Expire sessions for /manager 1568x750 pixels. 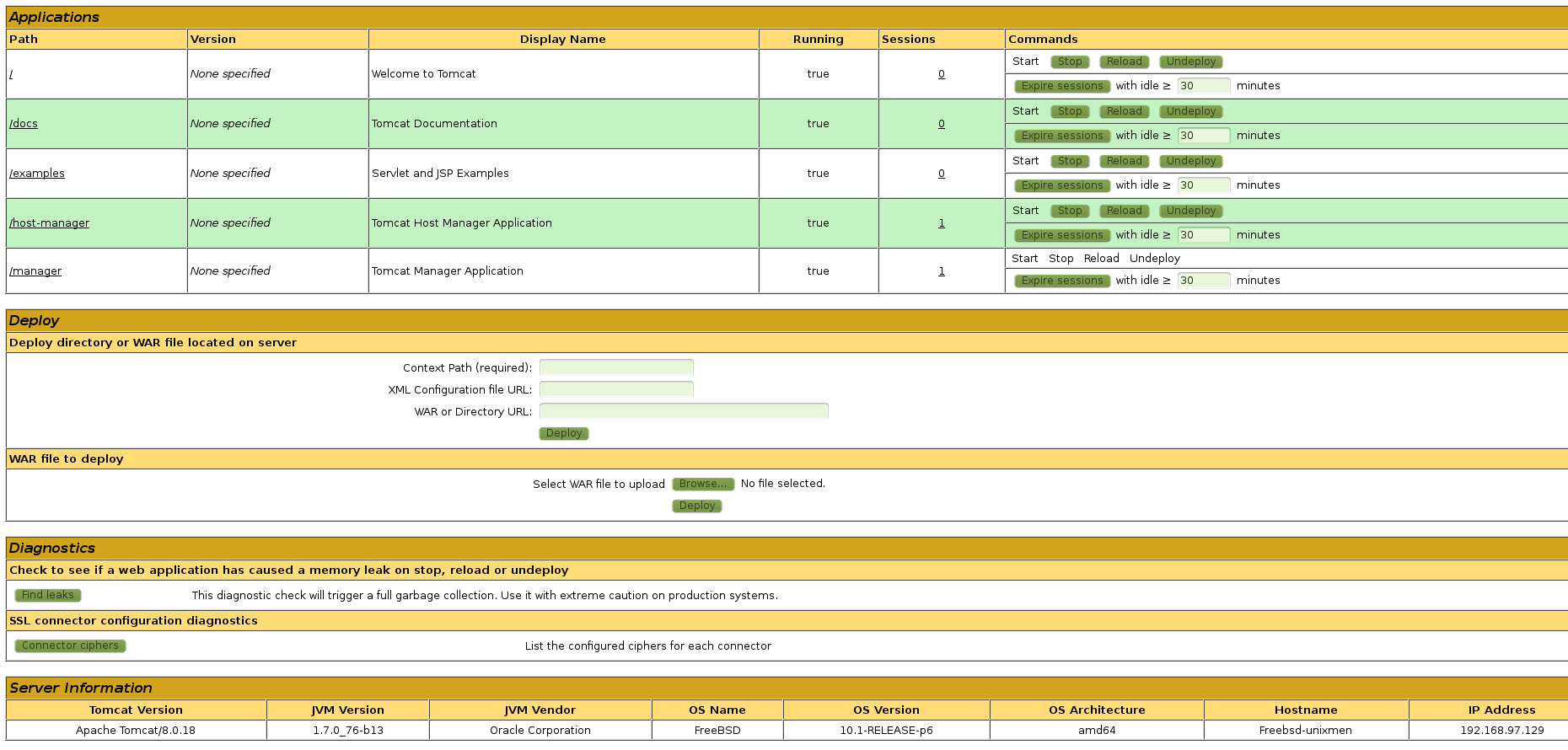(1062, 281)
